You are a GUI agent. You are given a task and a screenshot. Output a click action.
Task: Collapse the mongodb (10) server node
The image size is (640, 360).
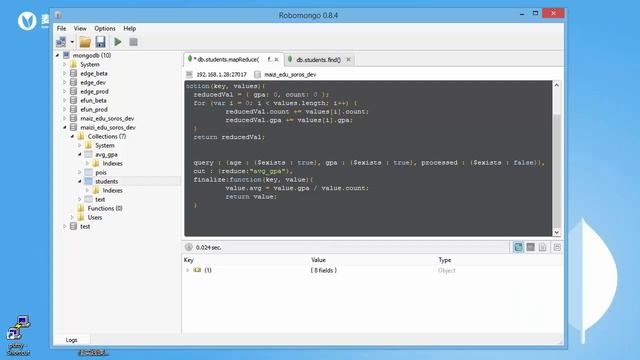pos(58,55)
